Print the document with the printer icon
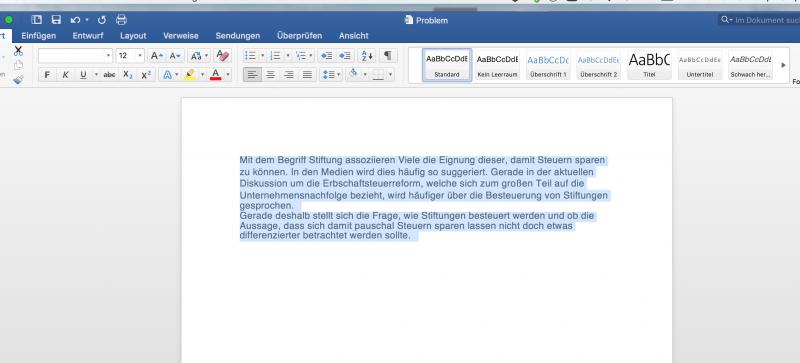 point(121,20)
